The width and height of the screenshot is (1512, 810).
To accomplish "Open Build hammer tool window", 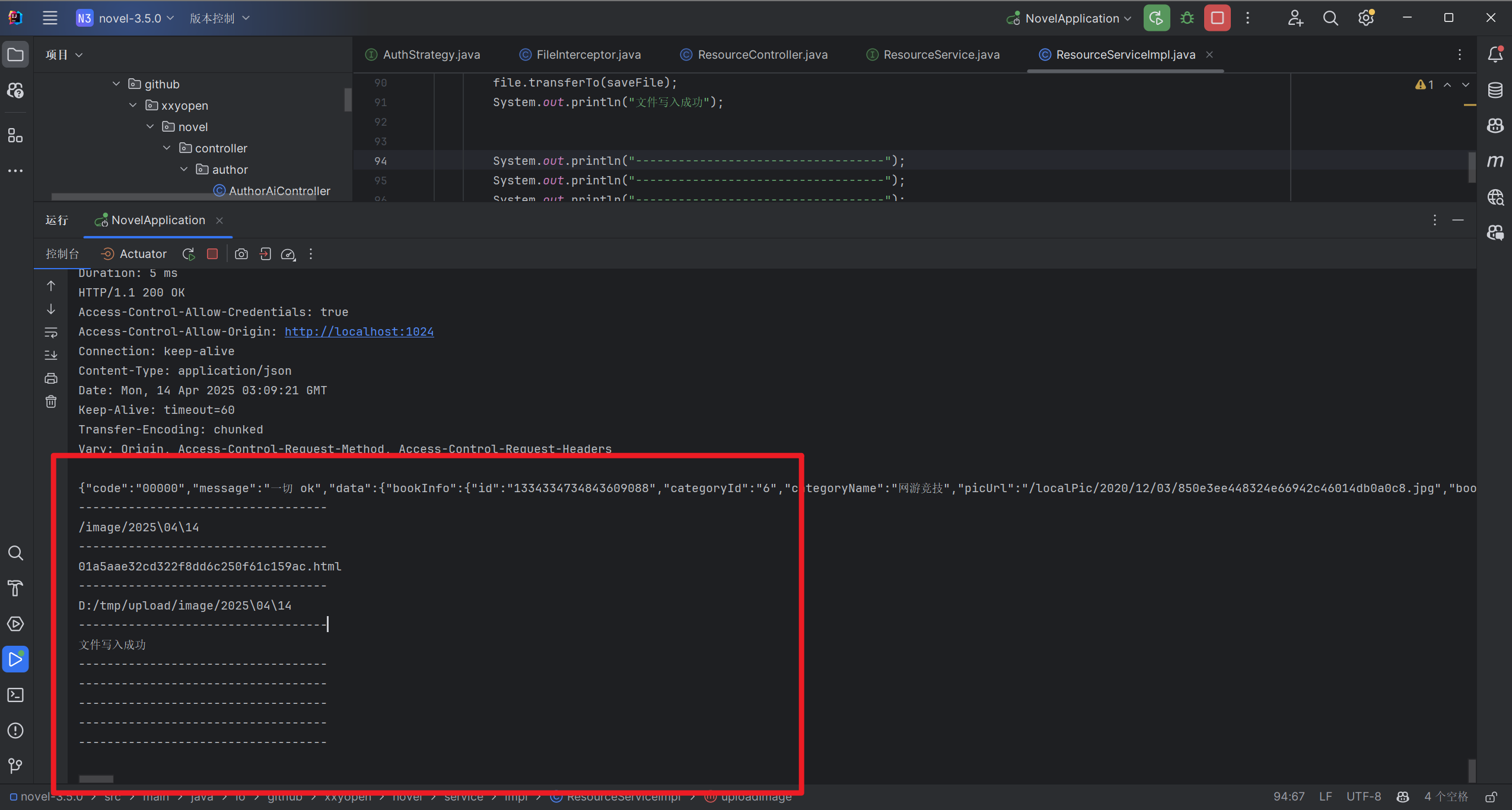I will click(x=15, y=588).
